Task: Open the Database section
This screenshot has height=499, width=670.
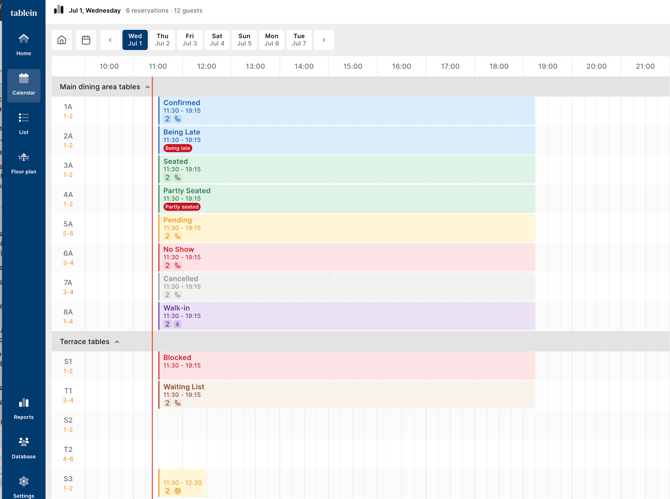Action: tap(24, 448)
